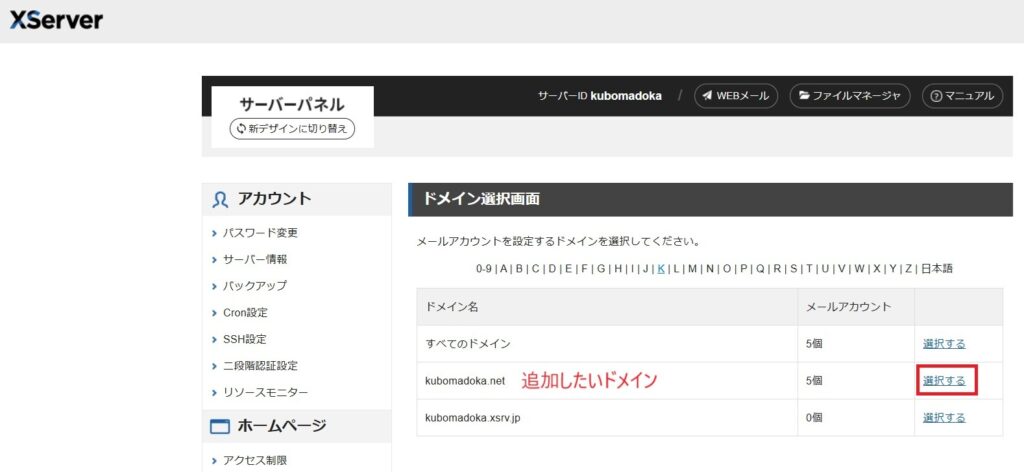The height and width of the screenshot is (472, 1024).
Task: Select kubomadoka.xsrv.jp row's 選択する link
Action: [x=944, y=417]
